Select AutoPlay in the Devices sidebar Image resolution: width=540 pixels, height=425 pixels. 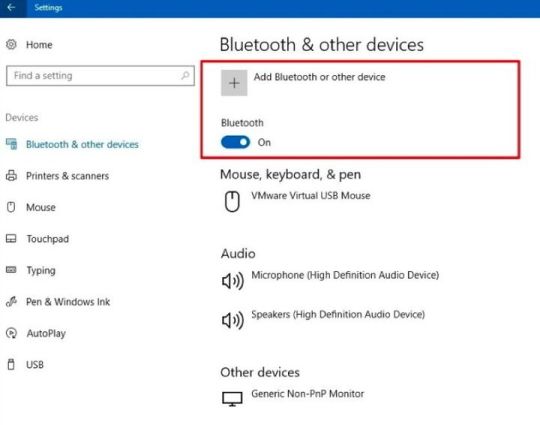(x=46, y=333)
